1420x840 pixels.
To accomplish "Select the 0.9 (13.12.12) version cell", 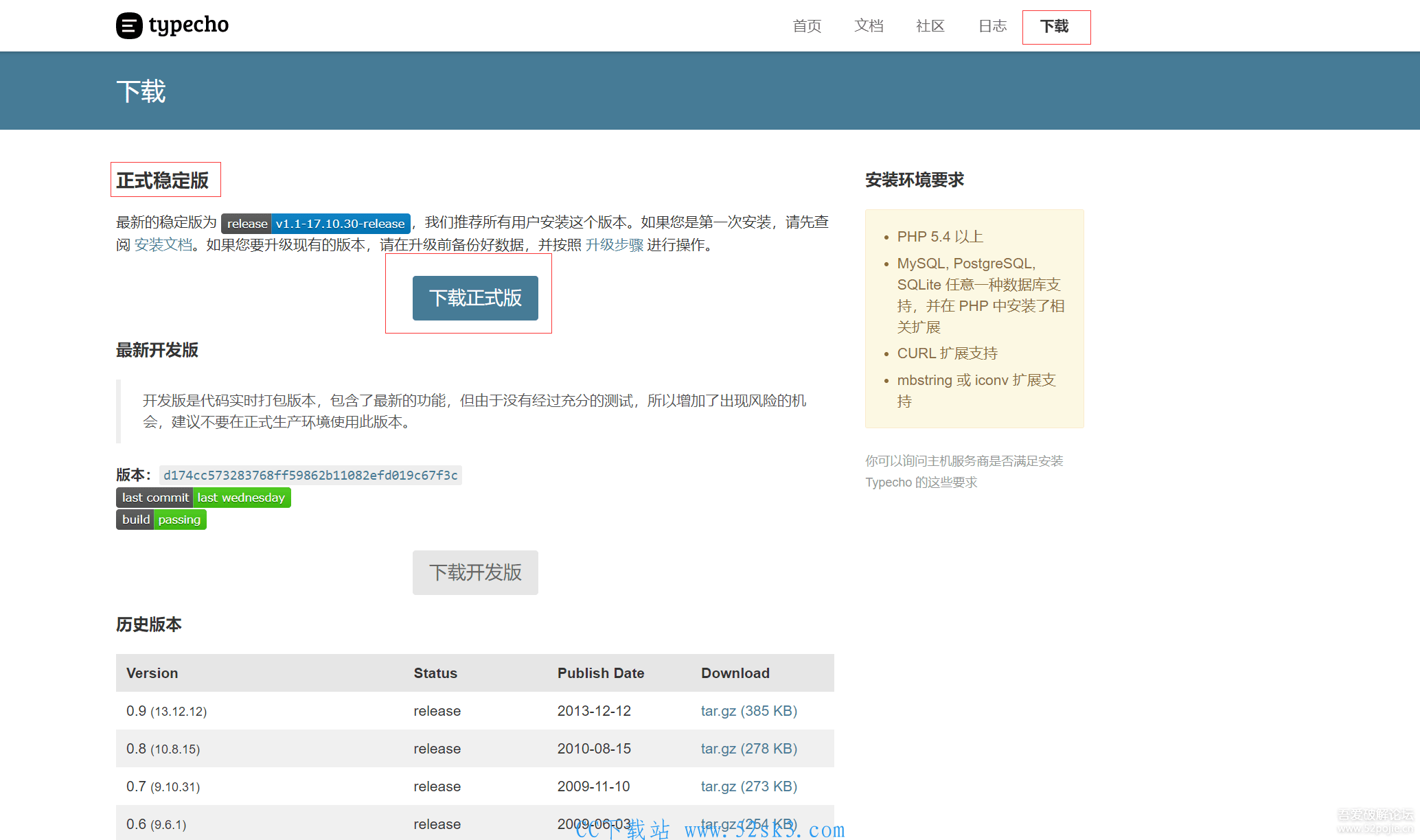I will tap(167, 711).
